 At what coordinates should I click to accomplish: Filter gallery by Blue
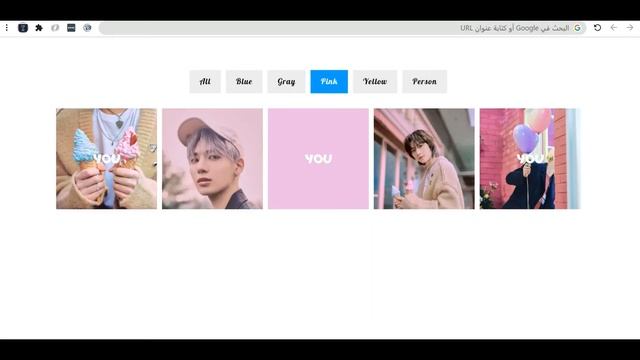pos(244,82)
